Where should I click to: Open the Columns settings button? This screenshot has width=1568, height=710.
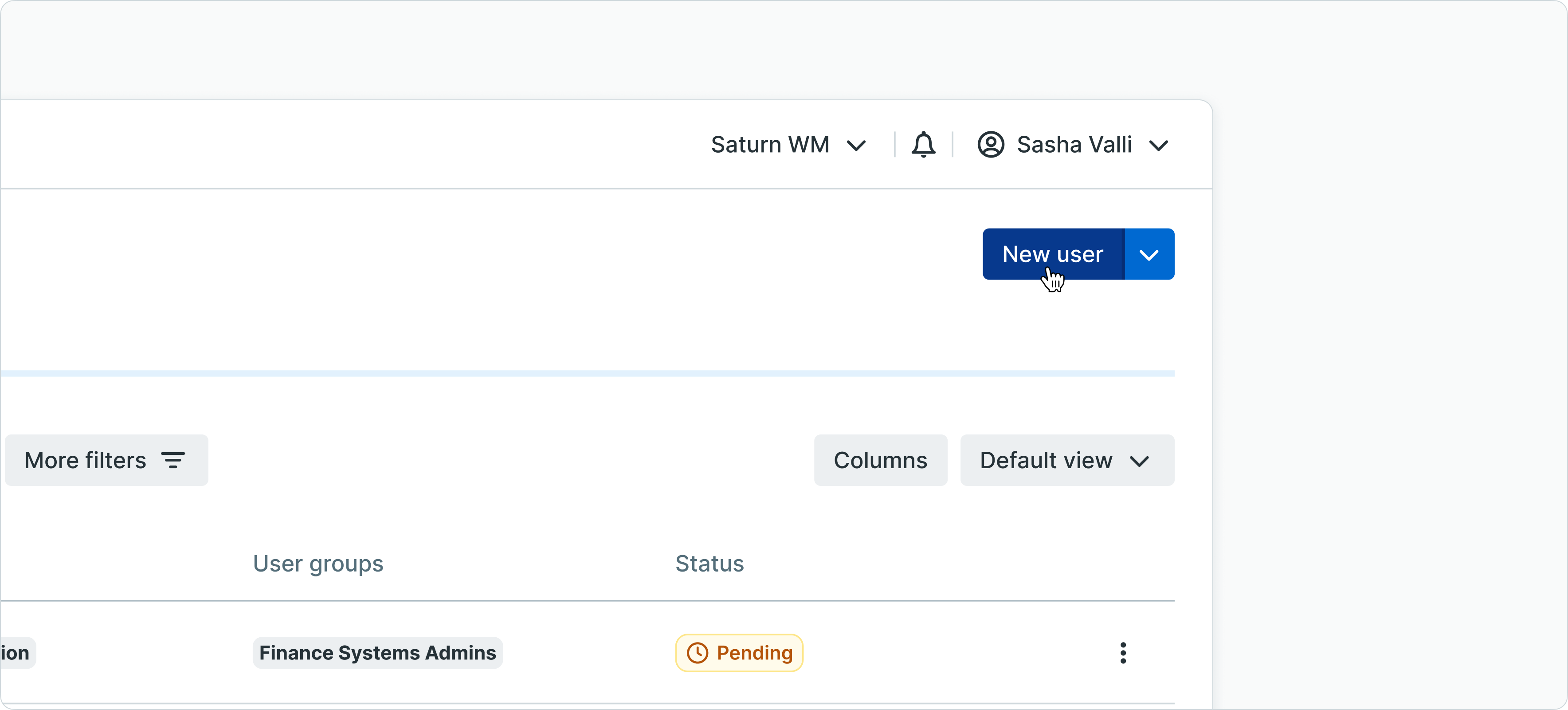click(x=880, y=460)
